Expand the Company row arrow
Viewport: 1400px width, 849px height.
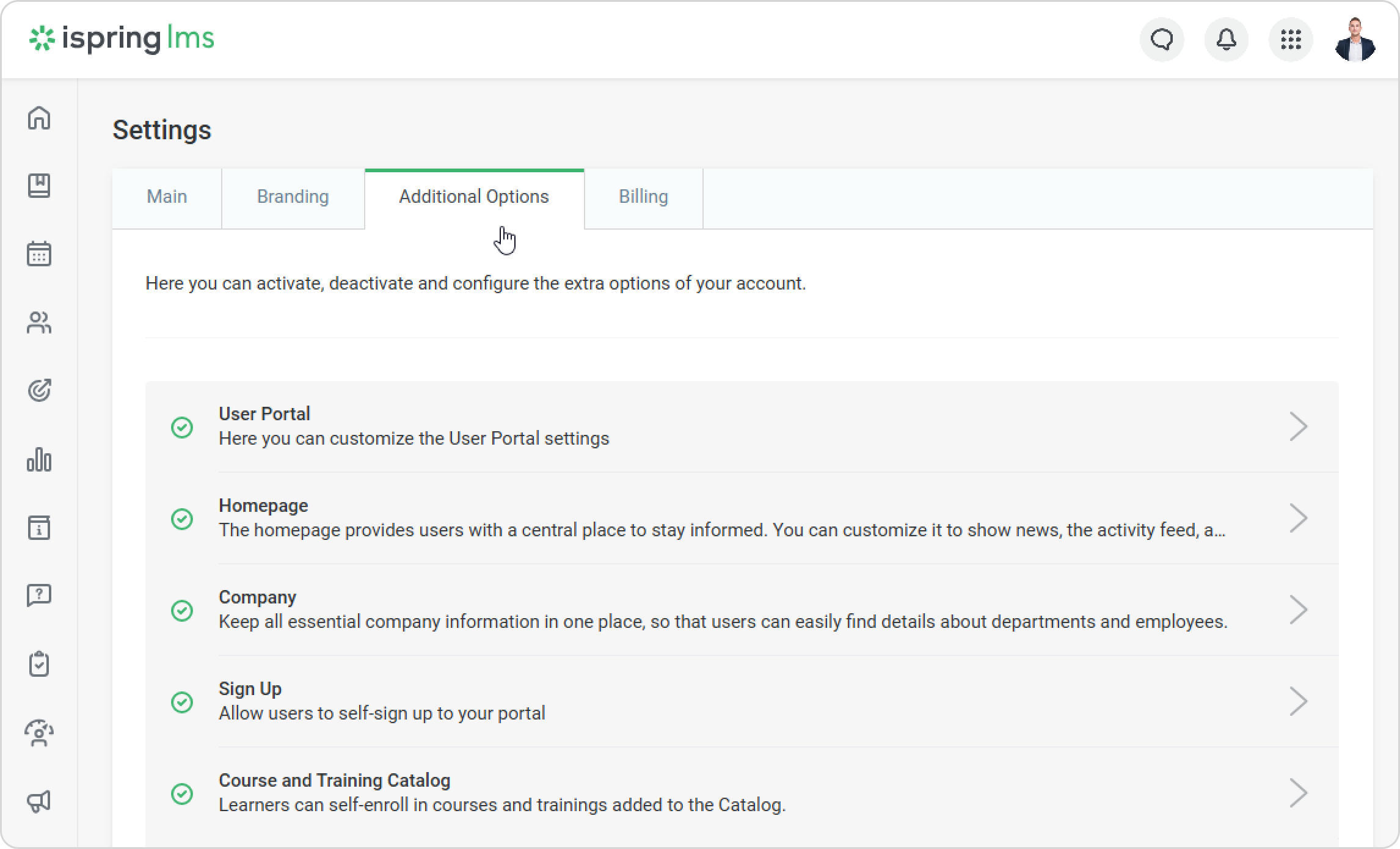pos(1298,610)
